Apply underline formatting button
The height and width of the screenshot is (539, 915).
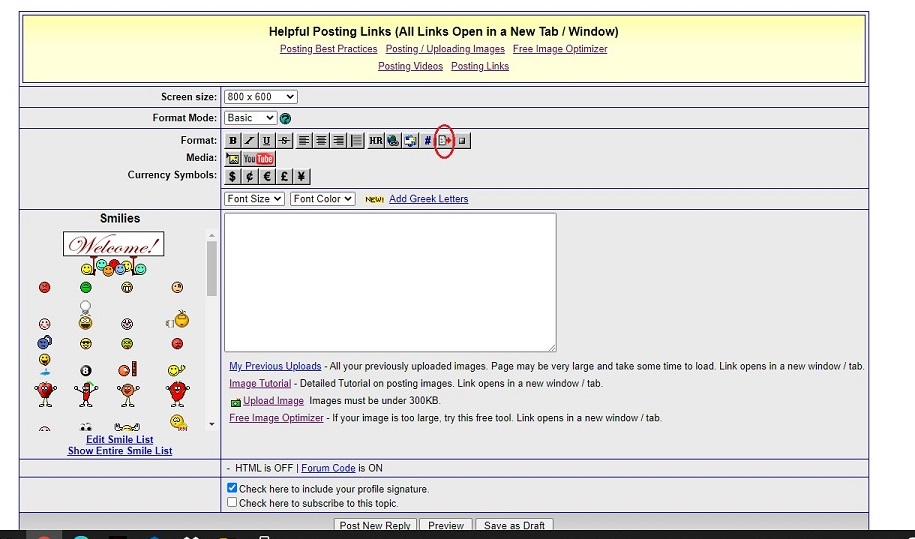267,141
